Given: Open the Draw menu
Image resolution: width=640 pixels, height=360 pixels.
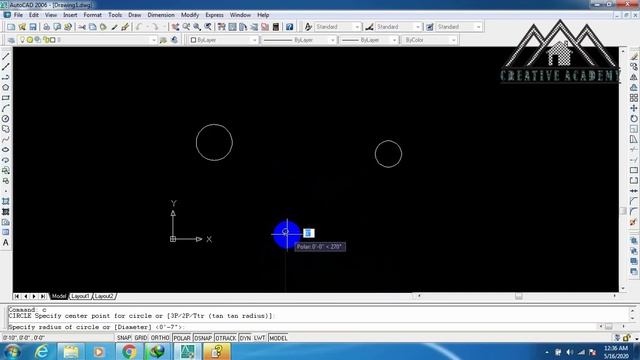Looking at the screenshot, I should (135, 15).
